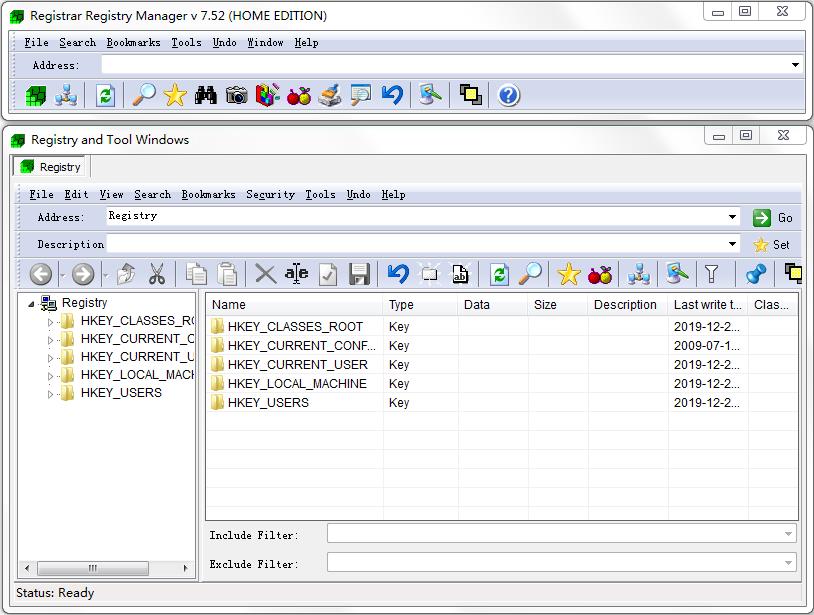Image resolution: width=814 pixels, height=615 pixels.
Task: Click the floppy disk save icon
Action: point(359,274)
